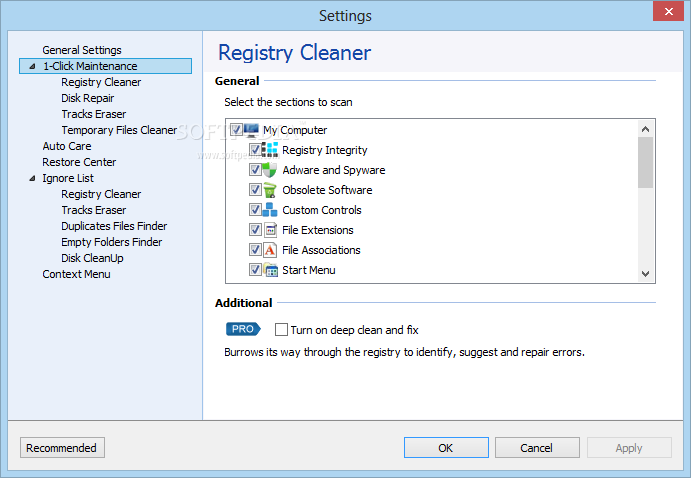This screenshot has height=478, width=691.
Task: Click the Registry Integrity blocks icon
Action: (x=270, y=150)
